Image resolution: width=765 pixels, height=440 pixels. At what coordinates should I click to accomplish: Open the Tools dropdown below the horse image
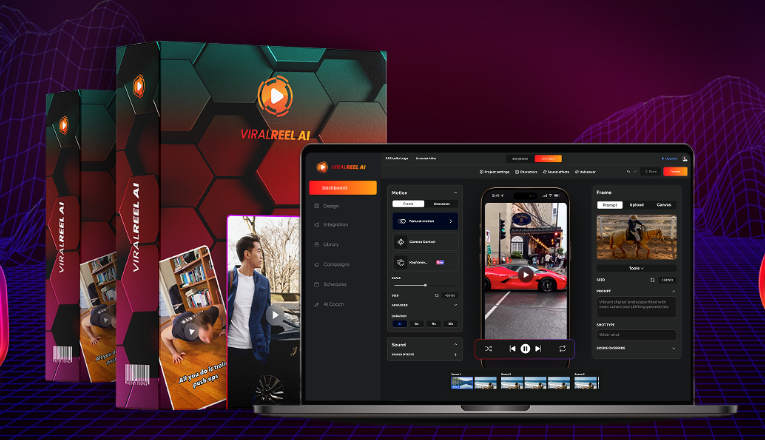(636, 268)
